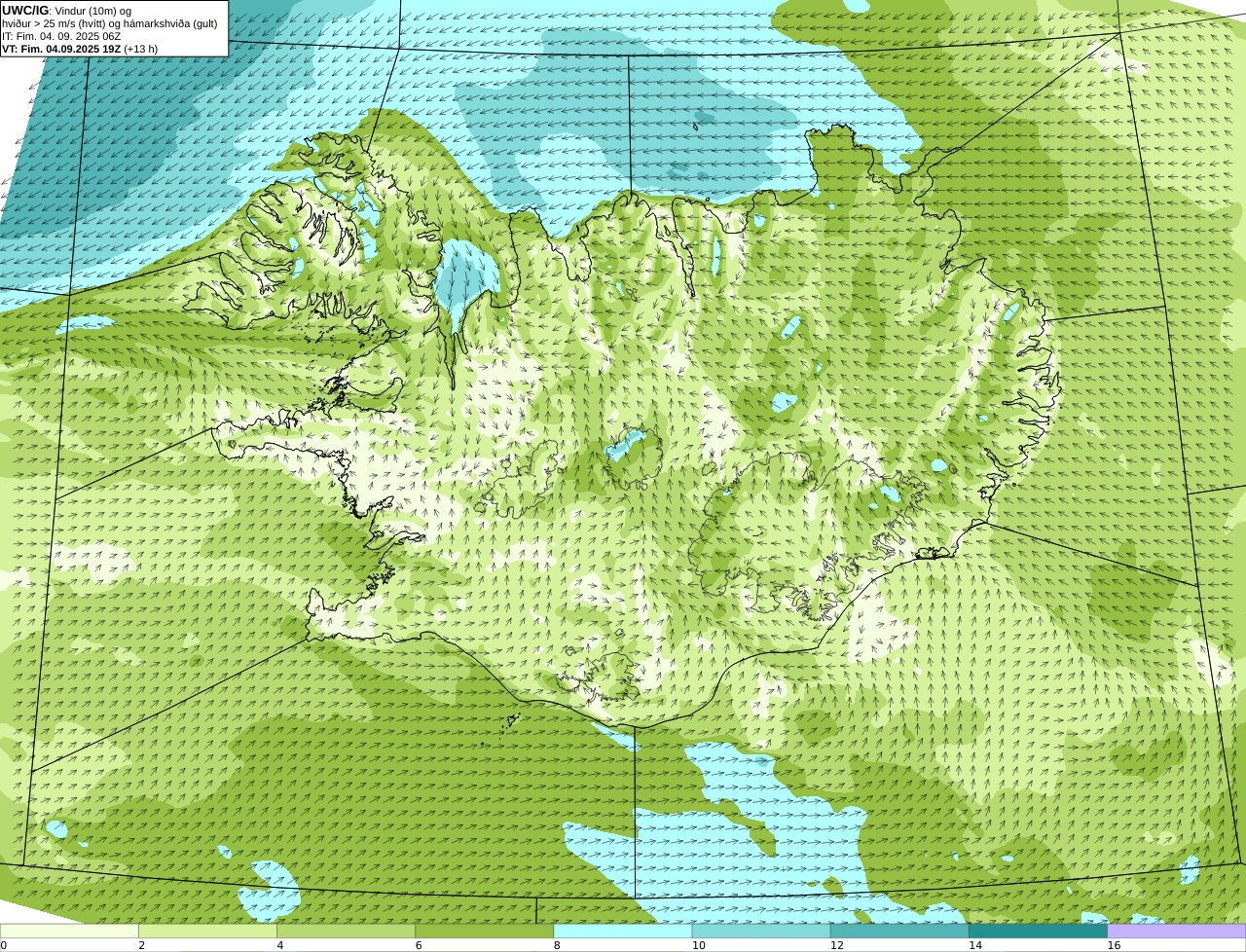The image size is (1246, 952).
Task: Click the legend line 'hviður > 25 m/s (hvítt) og hámarkshviða (gult)'
Action: (x=110, y=23)
